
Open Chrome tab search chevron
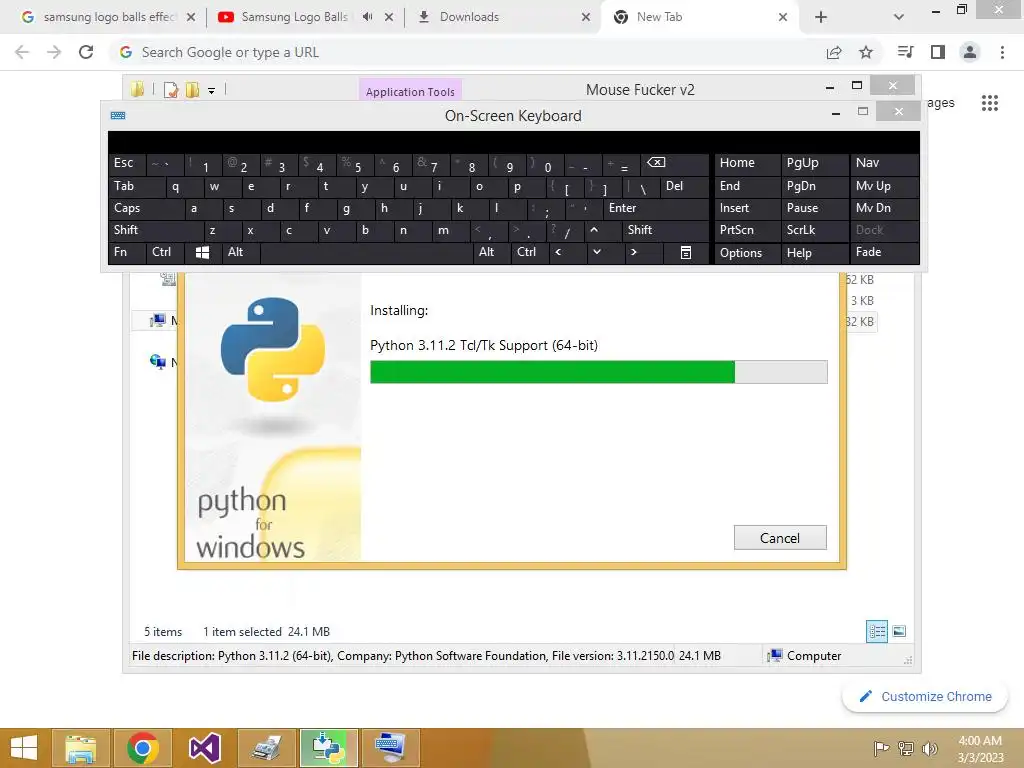tap(899, 17)
